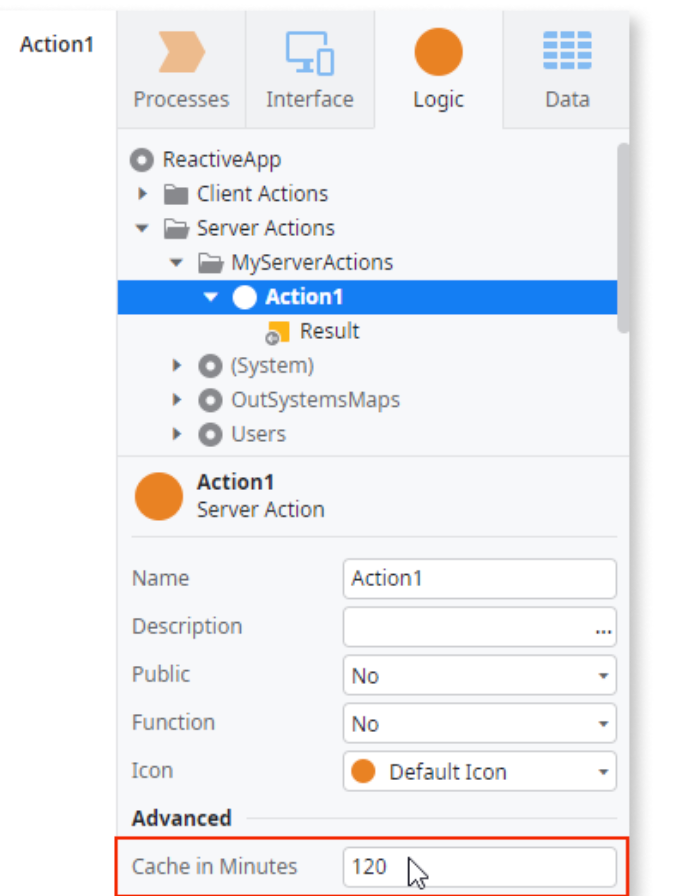The image size is (678, 896).
Task: Click the ReactiveApp module icon
Action: [142, 160]
